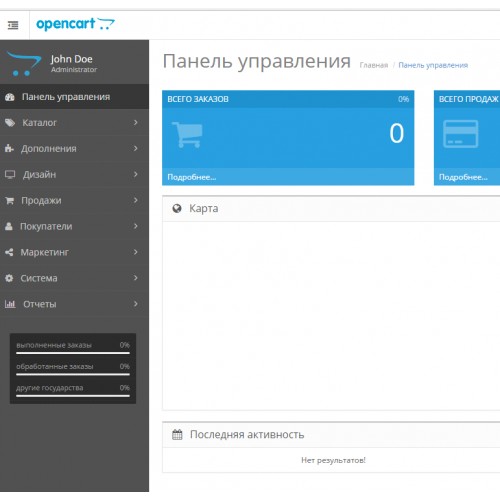500x500 pixels.
Task: Expand the Дизайн chevron arrow
Action: click(x=136, y=174)
